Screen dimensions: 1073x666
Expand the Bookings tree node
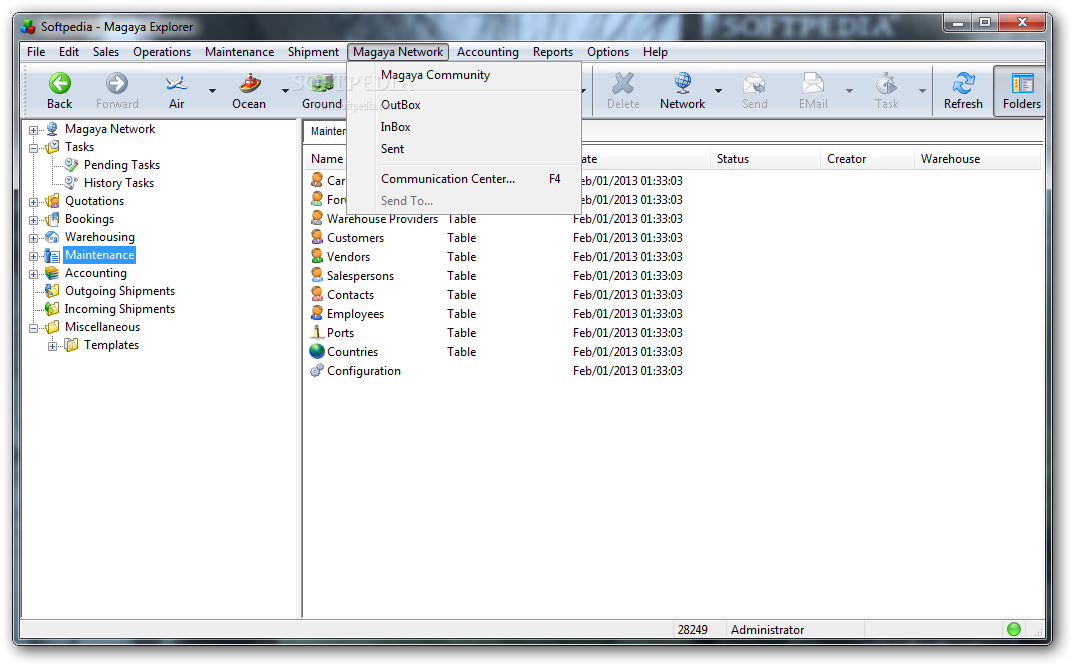(34, 220)
